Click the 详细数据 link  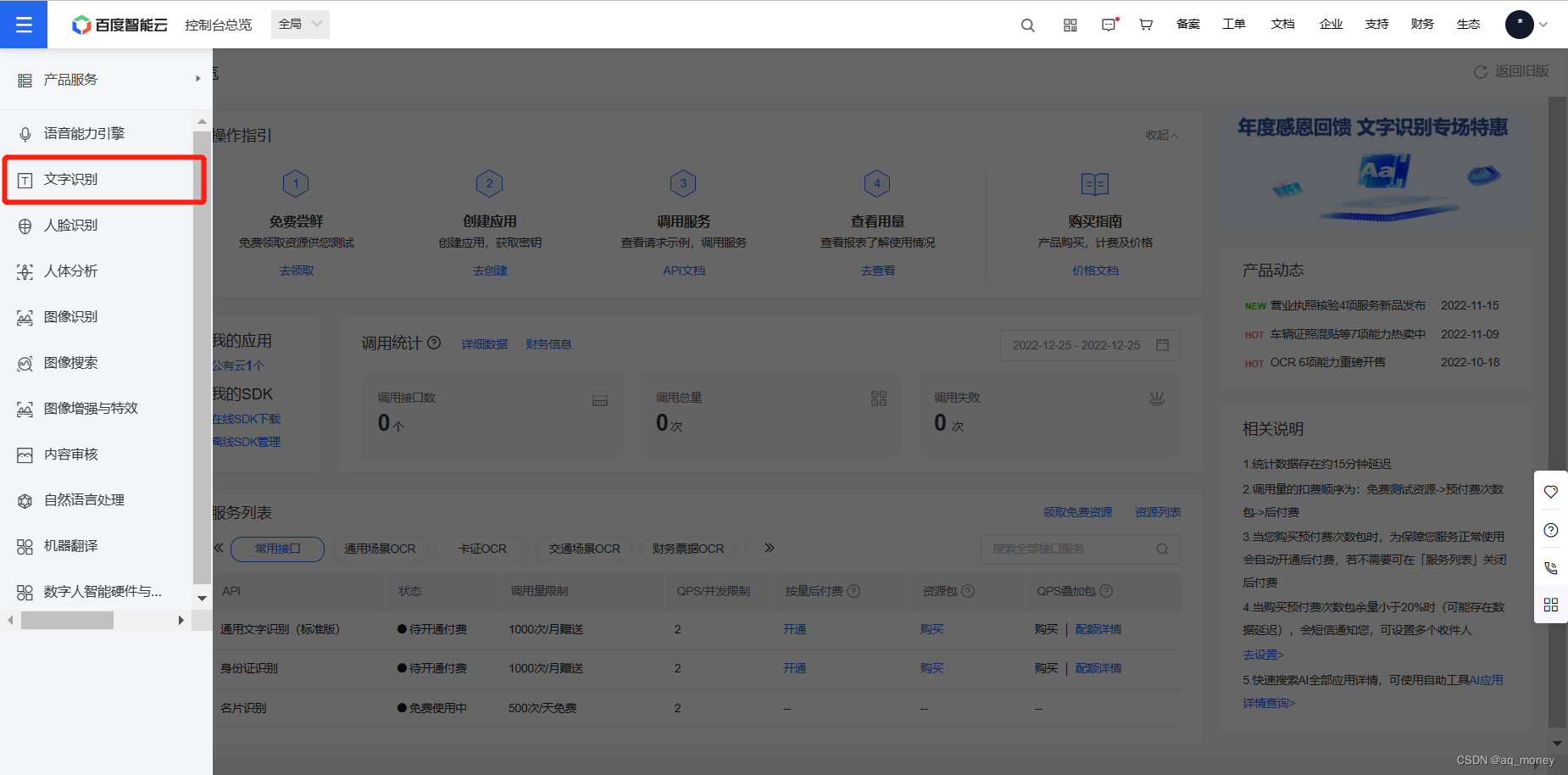485,344
